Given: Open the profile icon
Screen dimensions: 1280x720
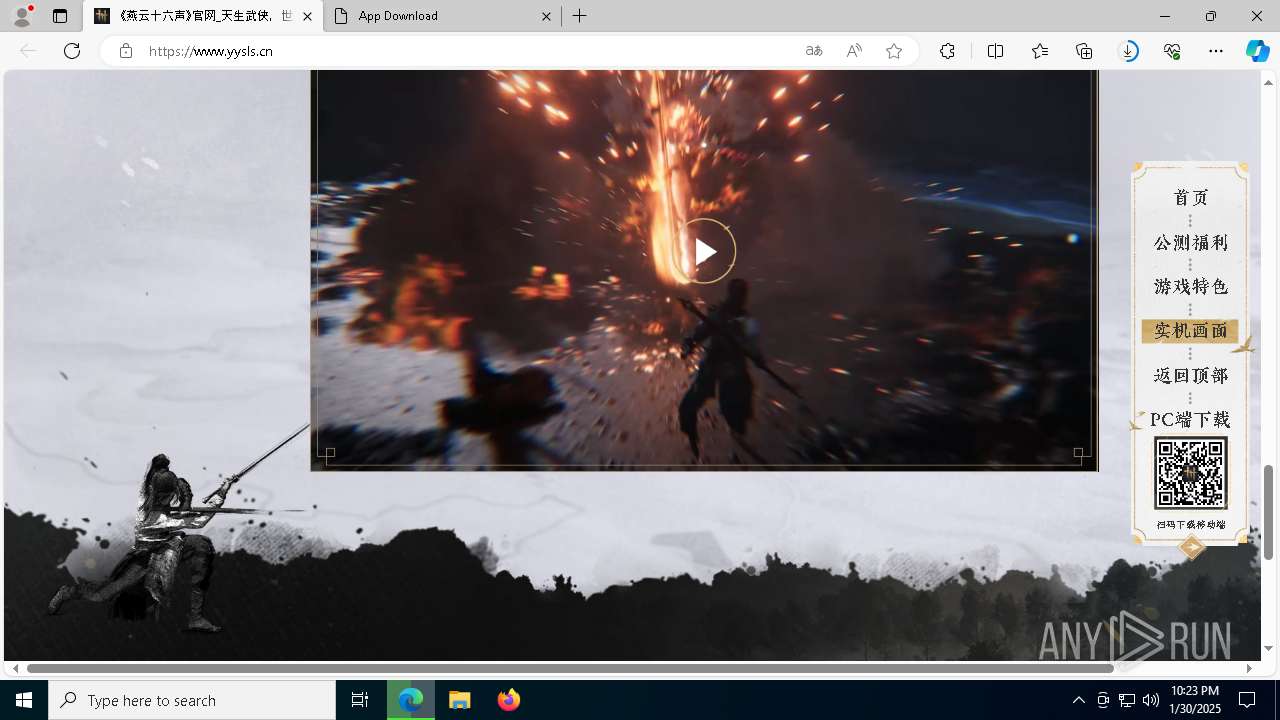Looking at the screenshot, I should point(22,16).
